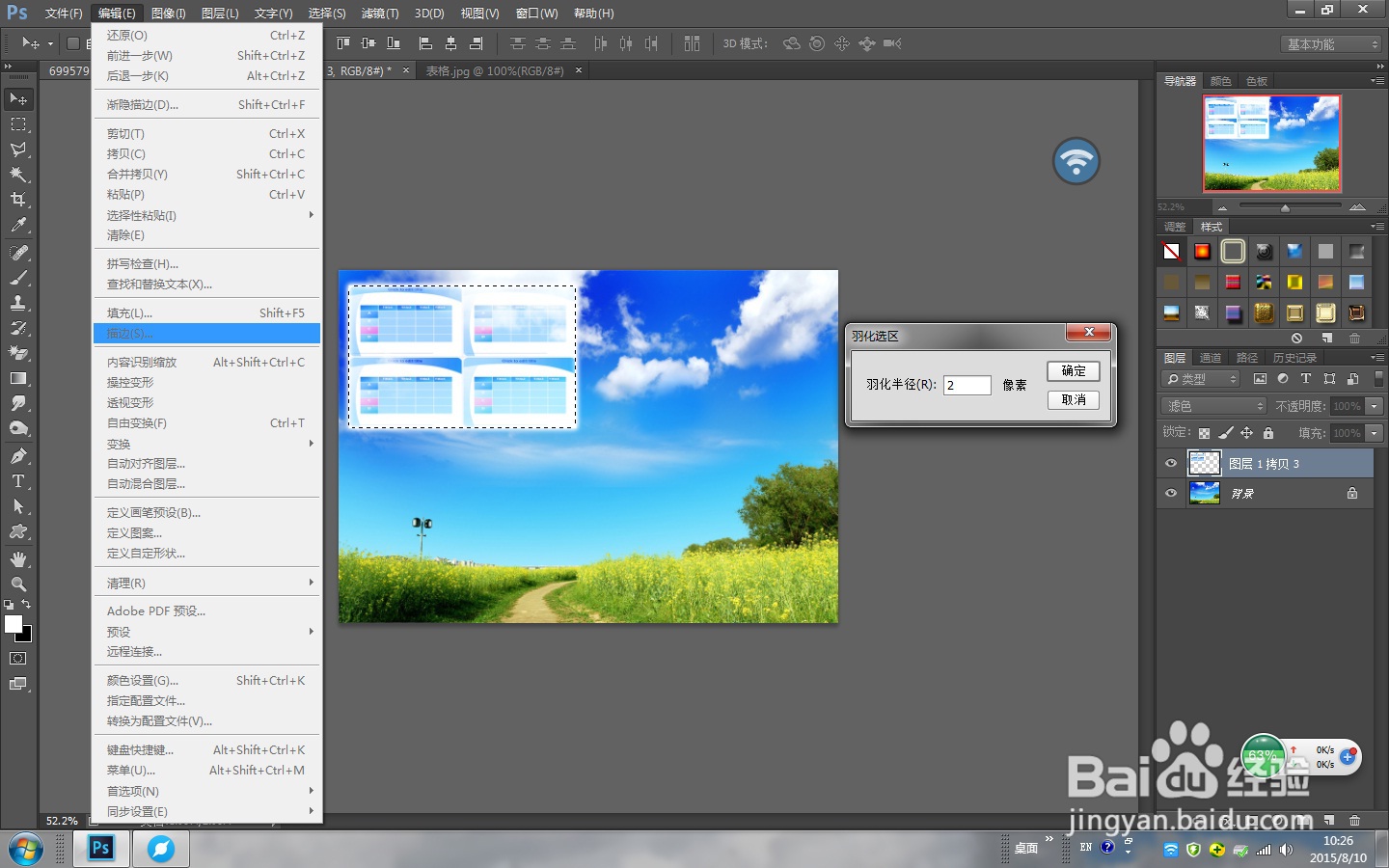This screenshot has width=1389, height=868.
Task: Switch to the 表格.jpg document tab
Action: [495, 70]
